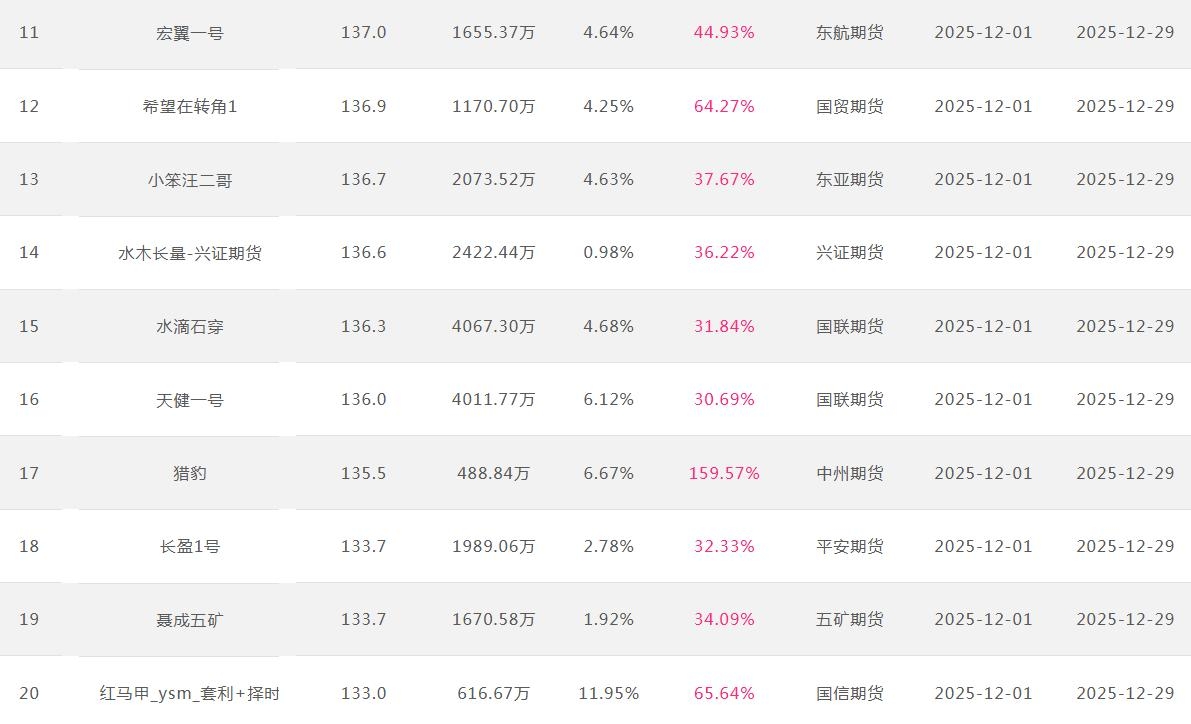This screenshot has width=1191, height=724.
Task: Select the rank number 16 cell
Action: point(29,400)
